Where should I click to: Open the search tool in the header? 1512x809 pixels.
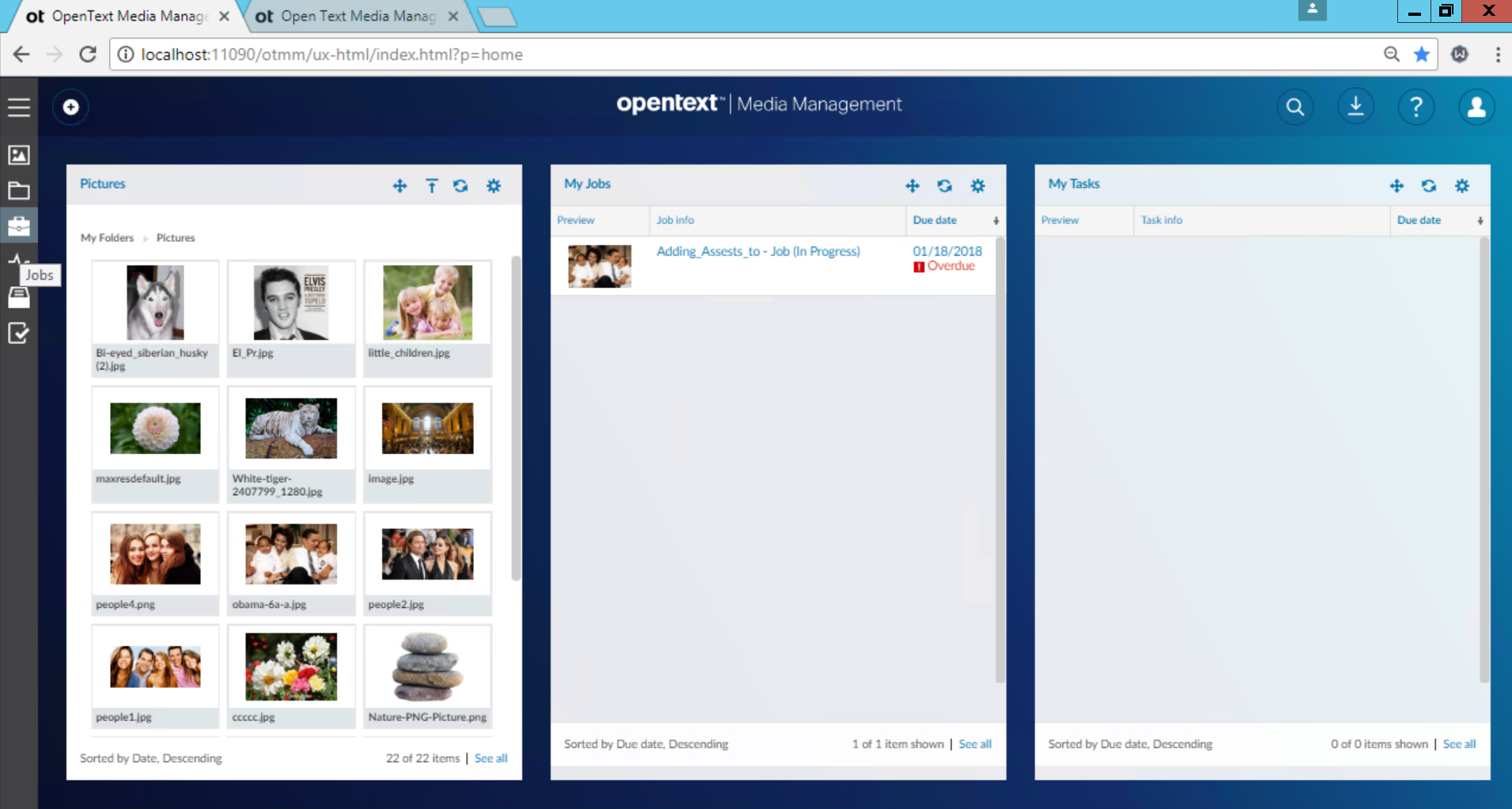click(1294, 106)
